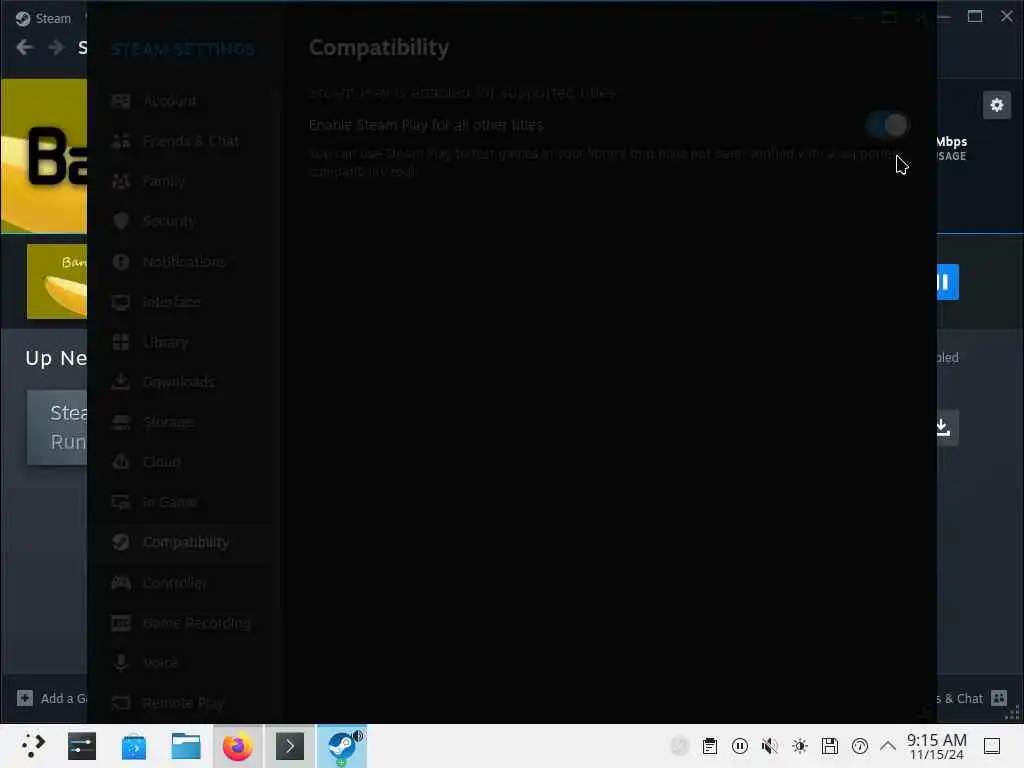The height and width of the screenshot is (768, 1024).
Task: Pause the current download with blue button
Action: point(947,282)
